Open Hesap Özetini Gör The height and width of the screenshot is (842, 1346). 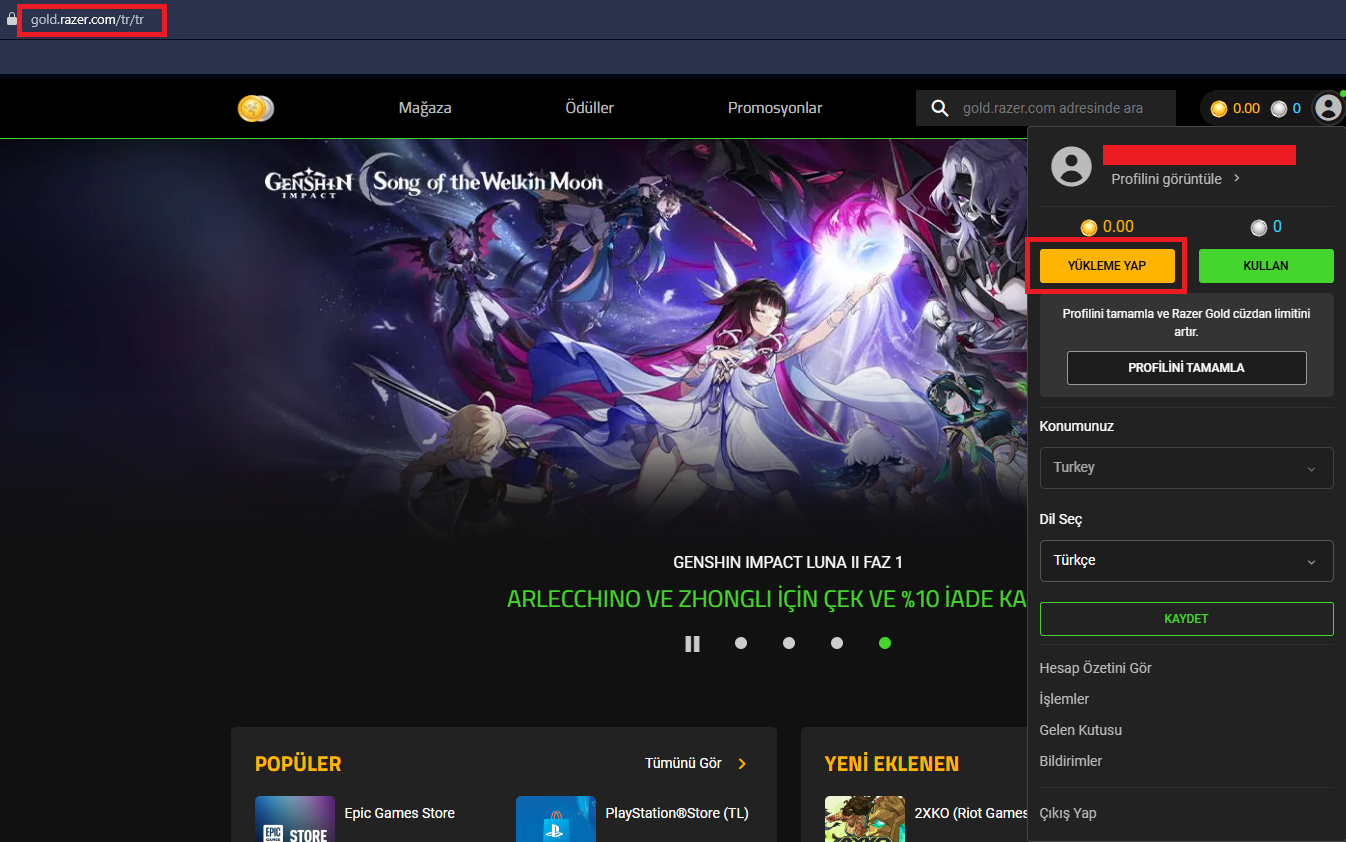coord(1096,668)
